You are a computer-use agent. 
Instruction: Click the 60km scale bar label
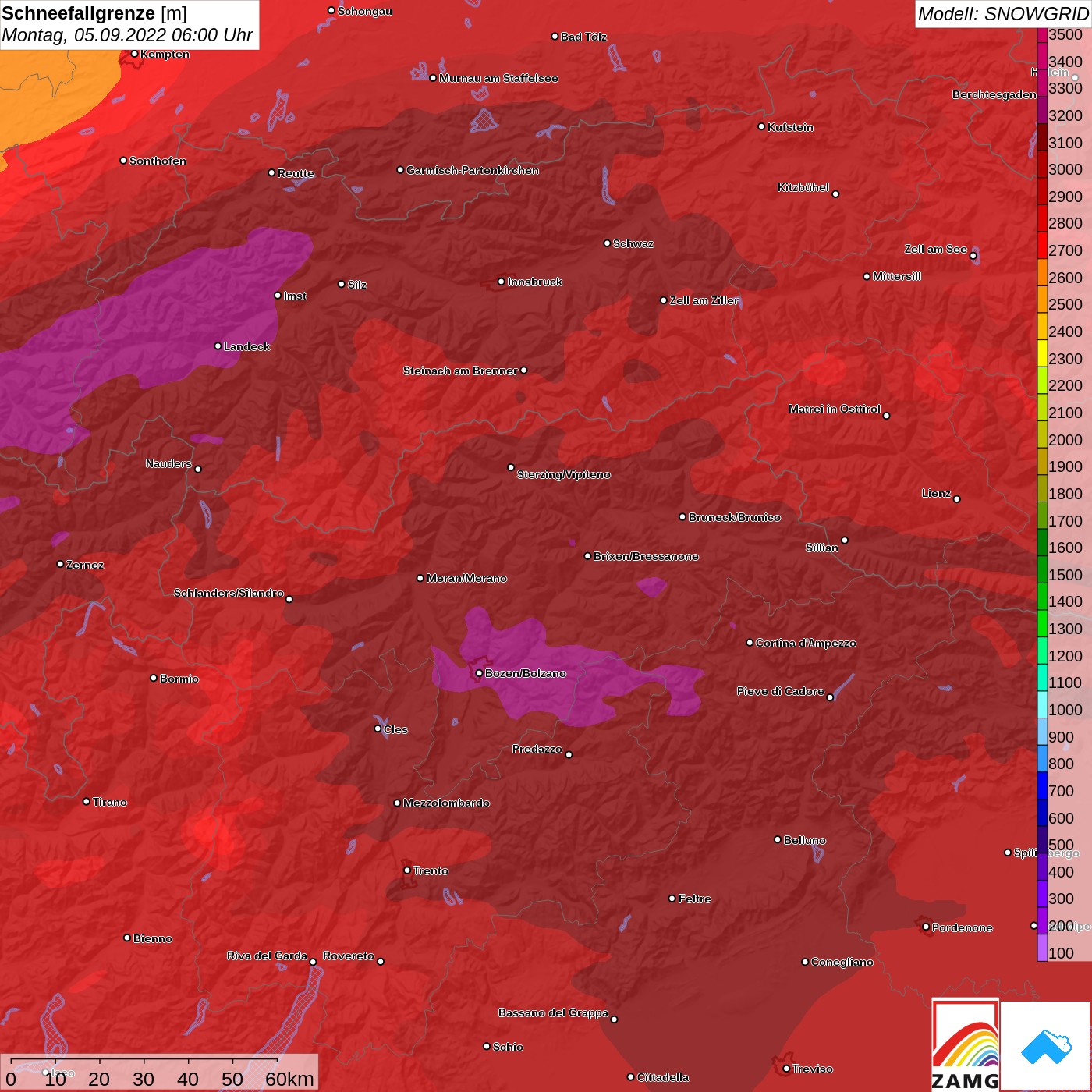[289, 1079]
